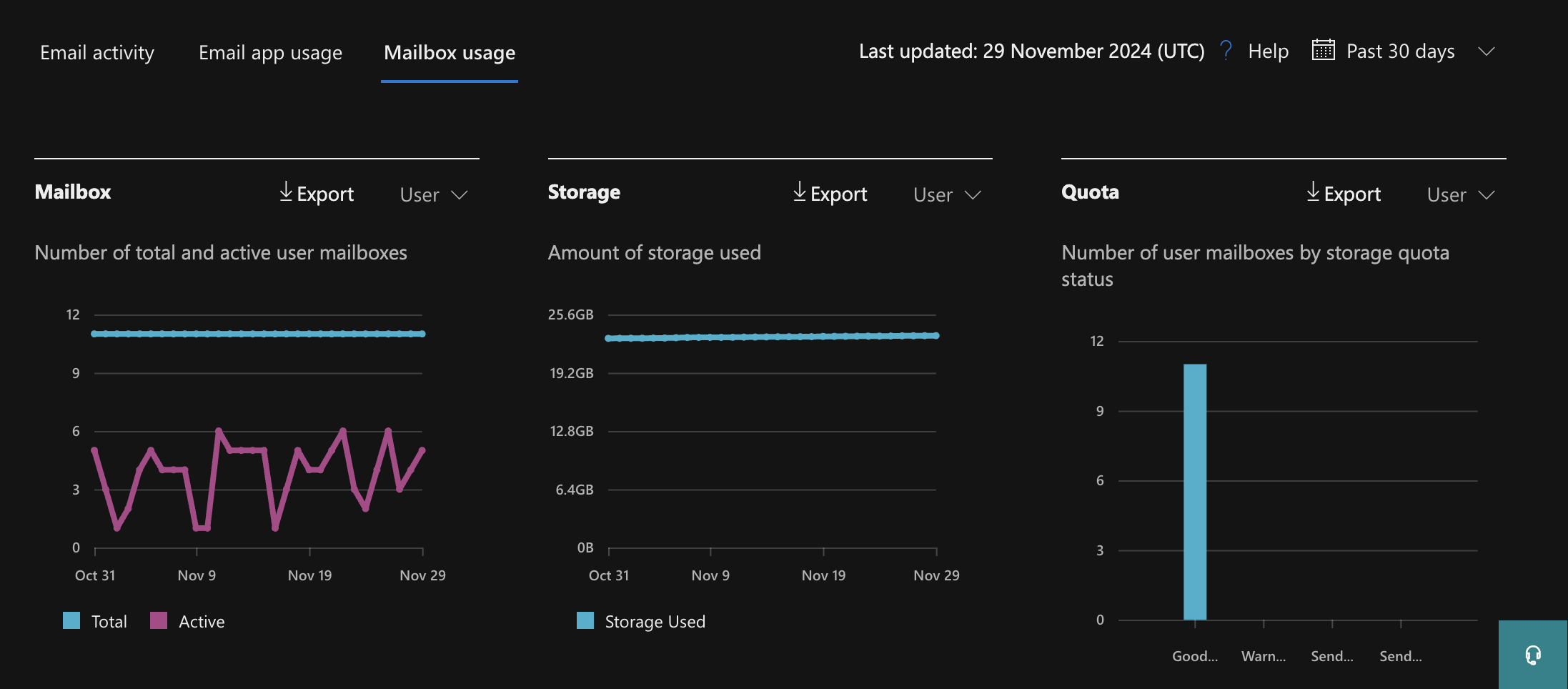Select the Mailbox usage tab
The height and width of the screenshot is (689, 1568).
[x=450, y=53]
